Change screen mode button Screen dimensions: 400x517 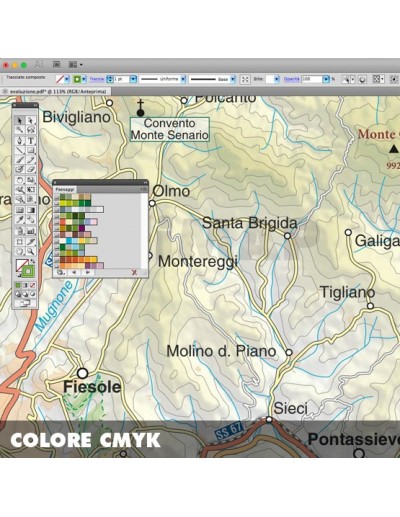25,304
